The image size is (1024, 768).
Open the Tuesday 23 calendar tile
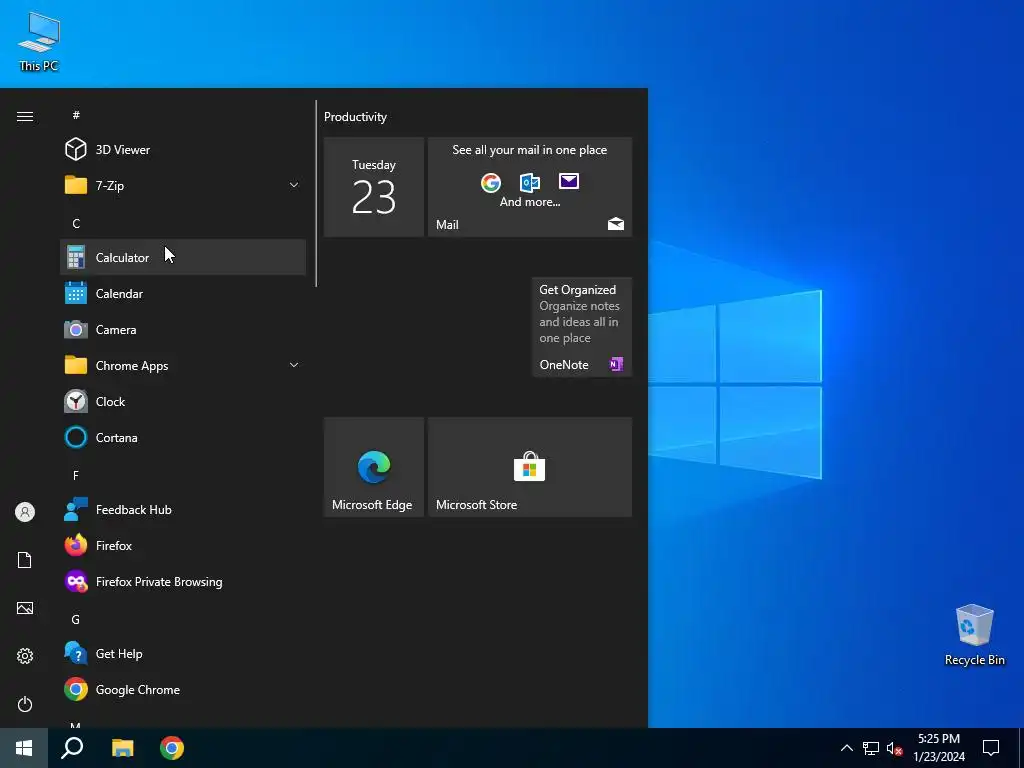pyautogui.click(x=374, y=187)
